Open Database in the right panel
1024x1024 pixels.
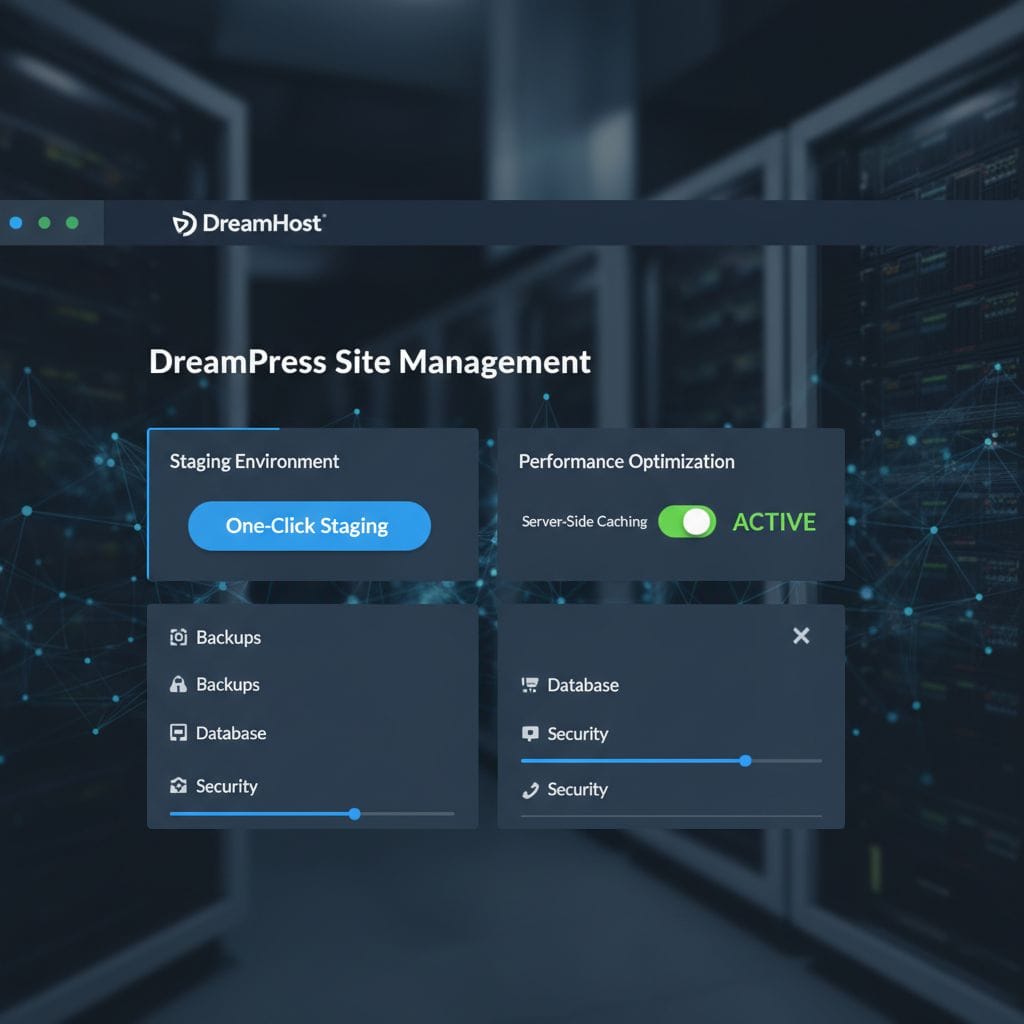tap(570, 685)
